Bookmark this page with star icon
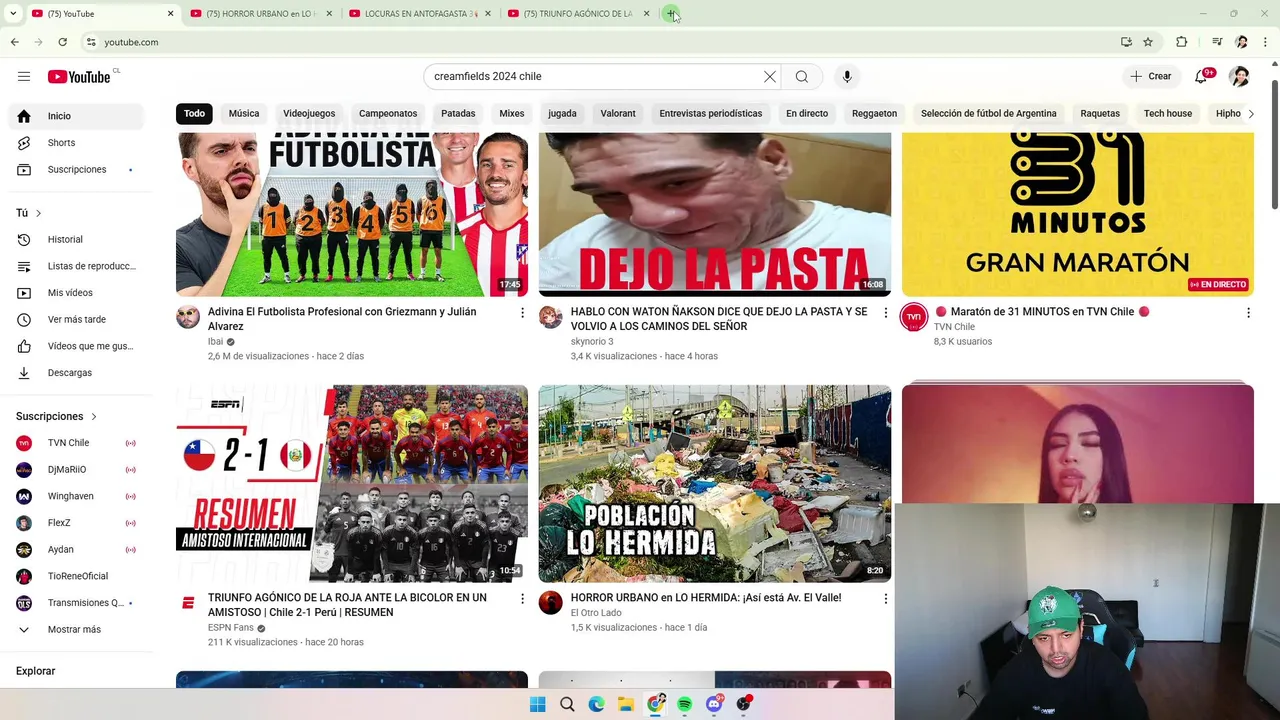This screenshot has height=720, width=1280. coord(1148,42)
